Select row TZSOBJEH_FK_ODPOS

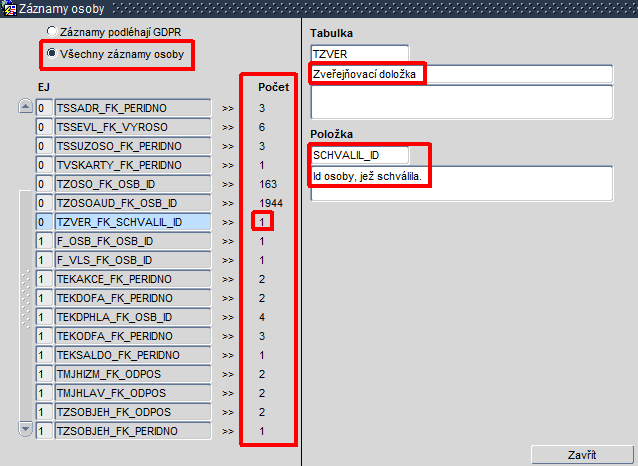(x=133, y=412)
